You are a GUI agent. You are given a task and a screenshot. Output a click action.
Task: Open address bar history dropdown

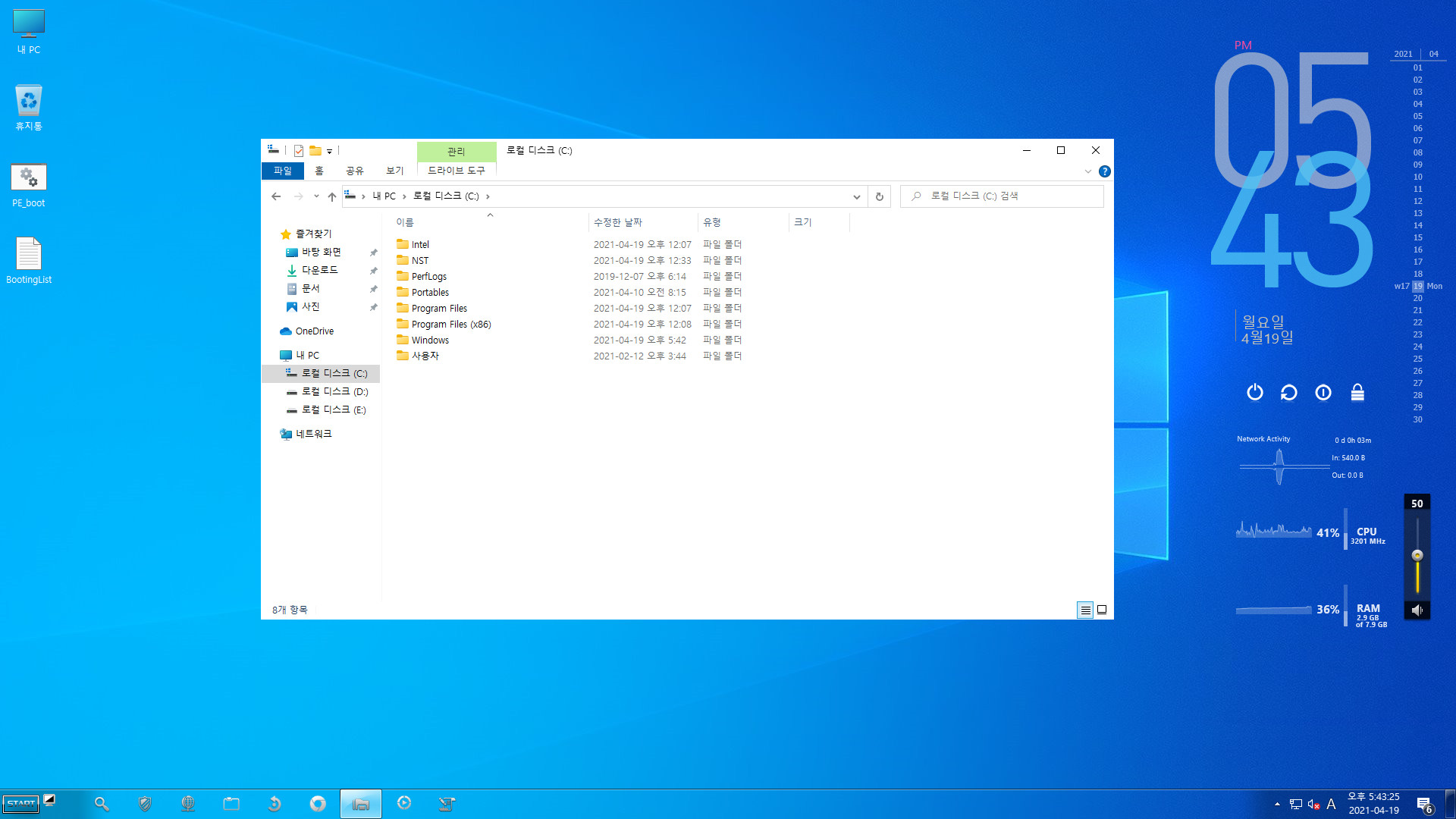(857, 196)
